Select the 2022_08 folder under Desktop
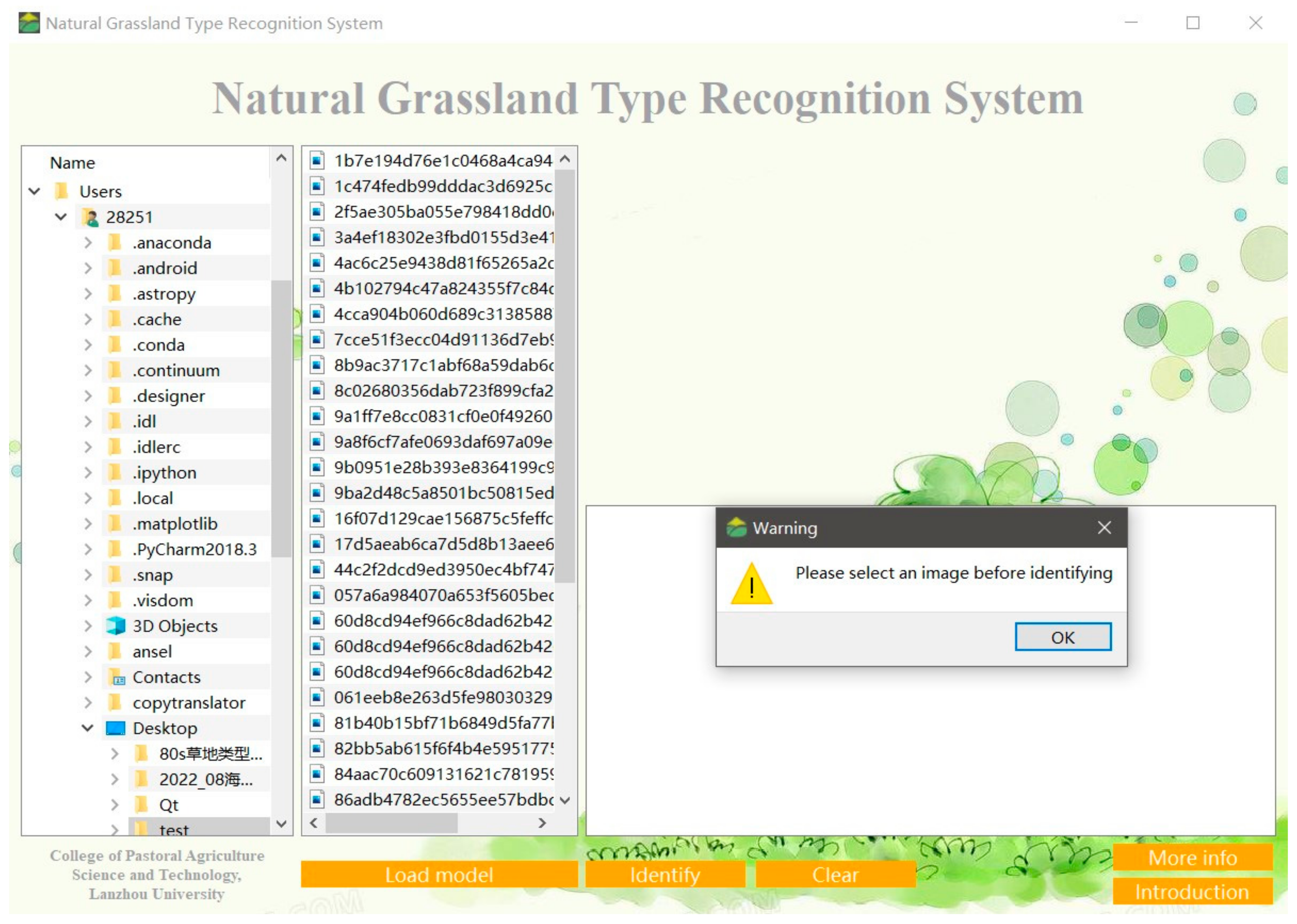This screenshot has width=1297, height=924. coord(199,779)
